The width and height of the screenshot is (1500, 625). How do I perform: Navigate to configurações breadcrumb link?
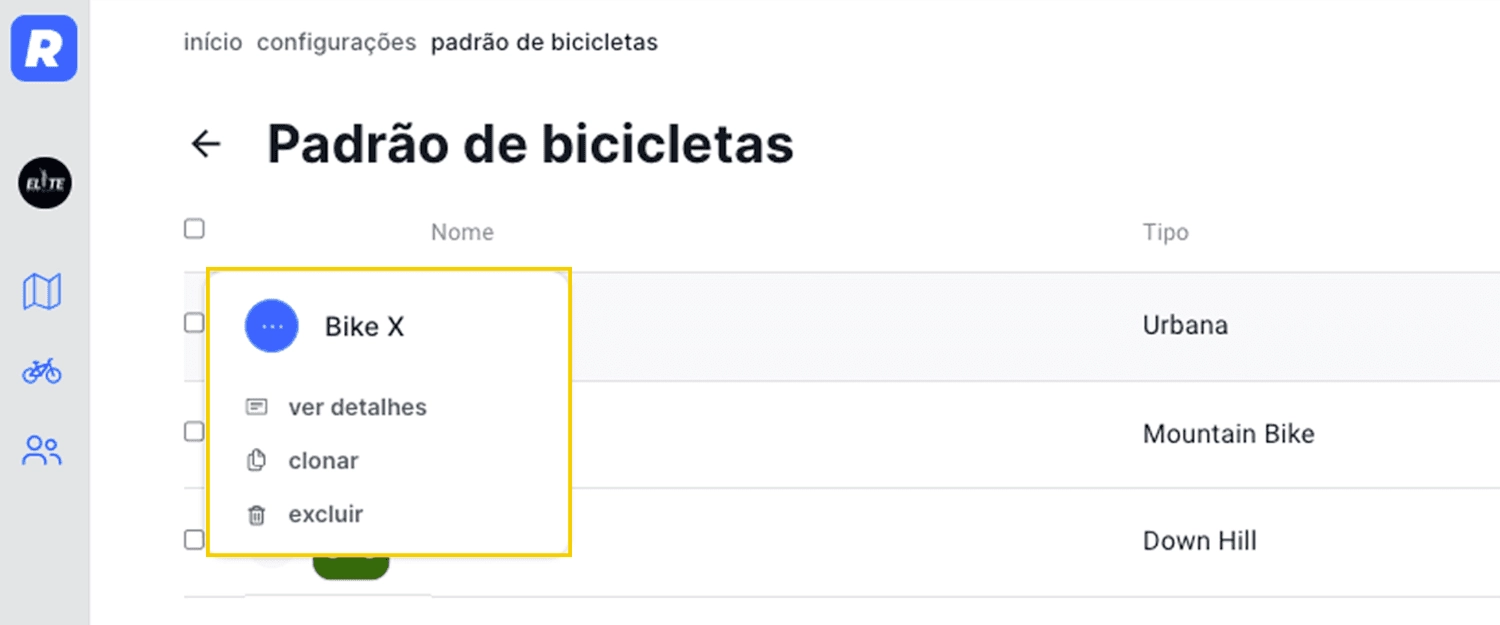(336, 42)
